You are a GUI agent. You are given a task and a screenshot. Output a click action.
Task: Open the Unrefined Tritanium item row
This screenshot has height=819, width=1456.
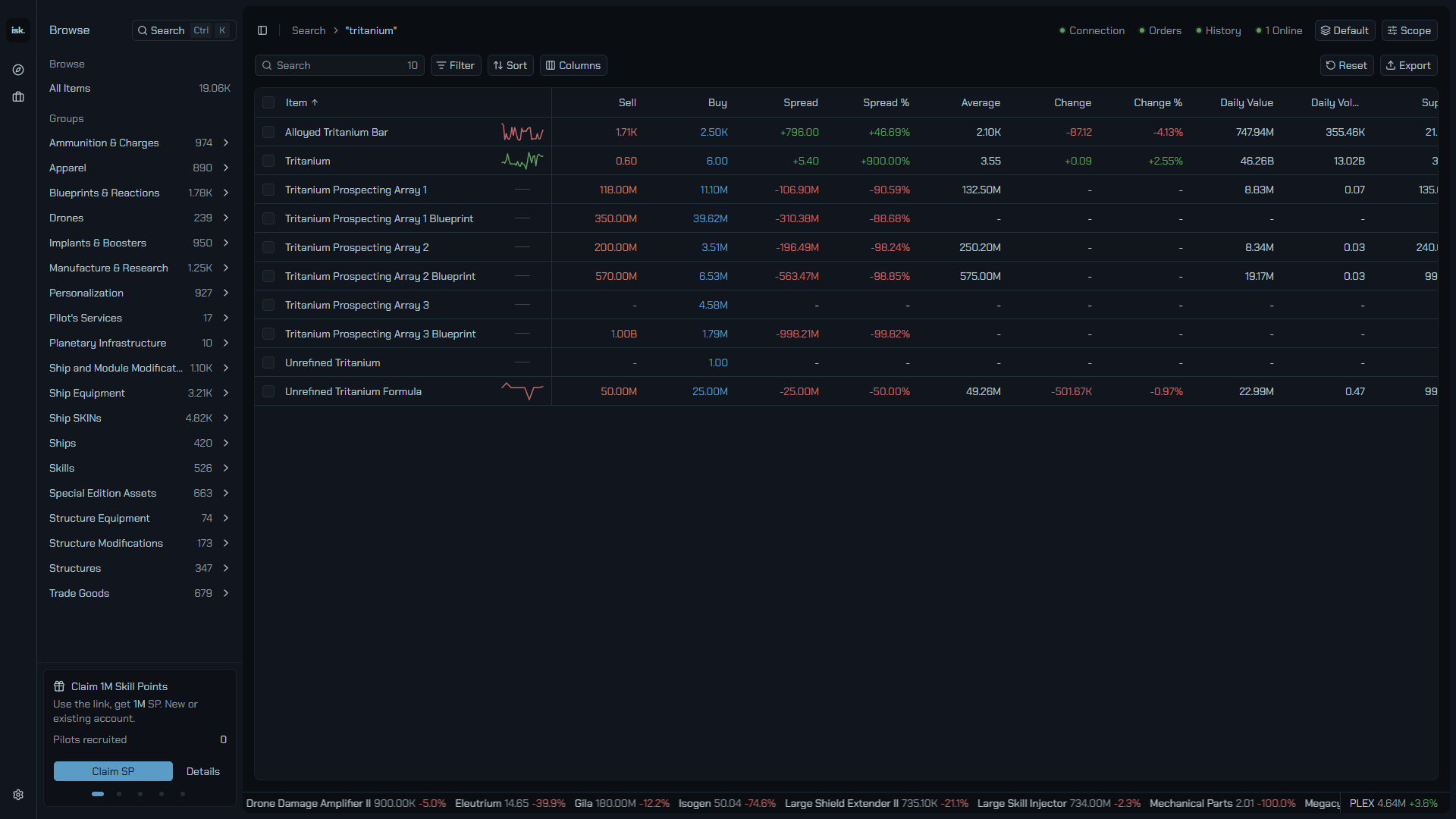point(846,362)
